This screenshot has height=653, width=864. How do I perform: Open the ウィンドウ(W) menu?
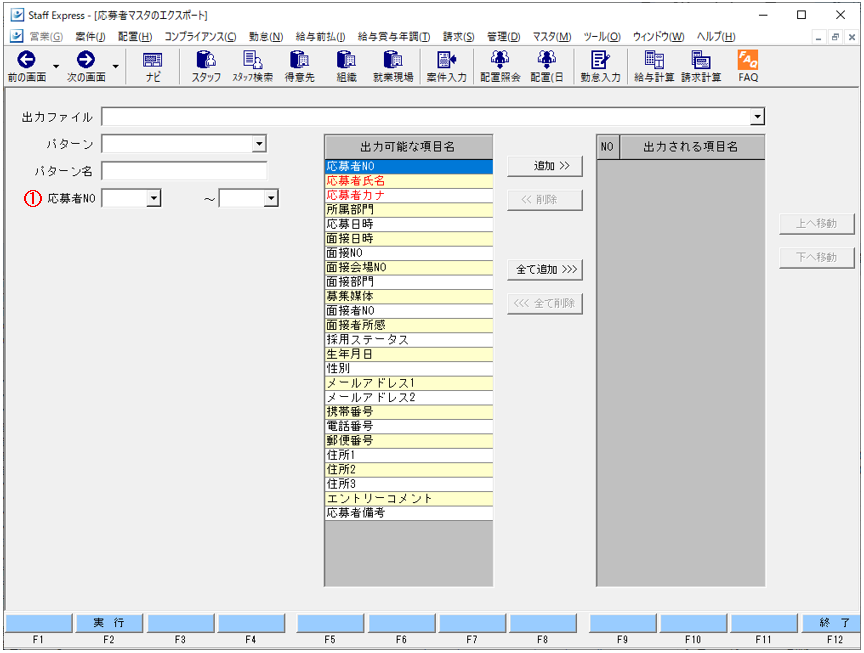click(658, 37)
